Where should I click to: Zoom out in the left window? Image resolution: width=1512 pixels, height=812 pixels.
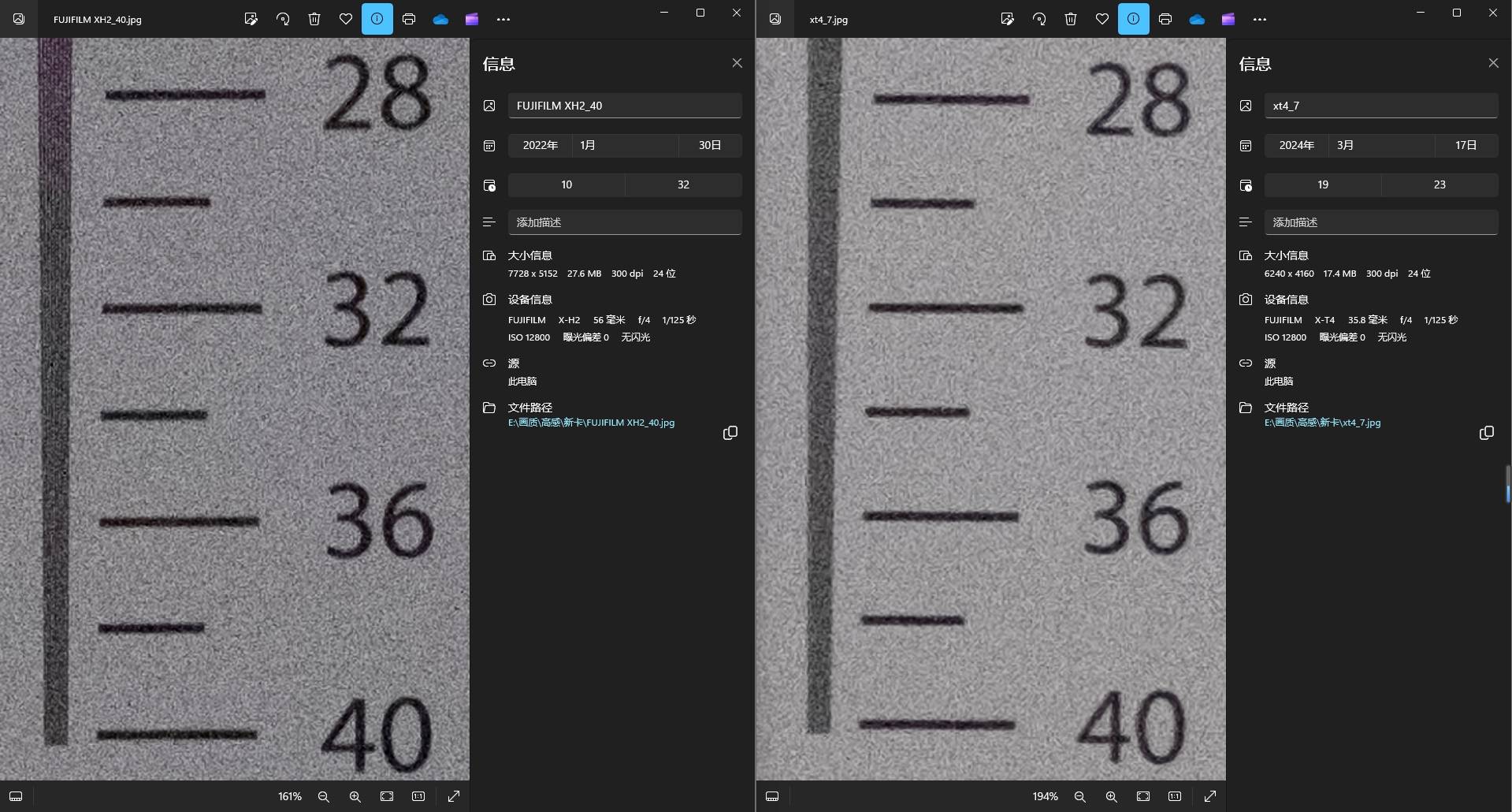(x=324, y=796)
